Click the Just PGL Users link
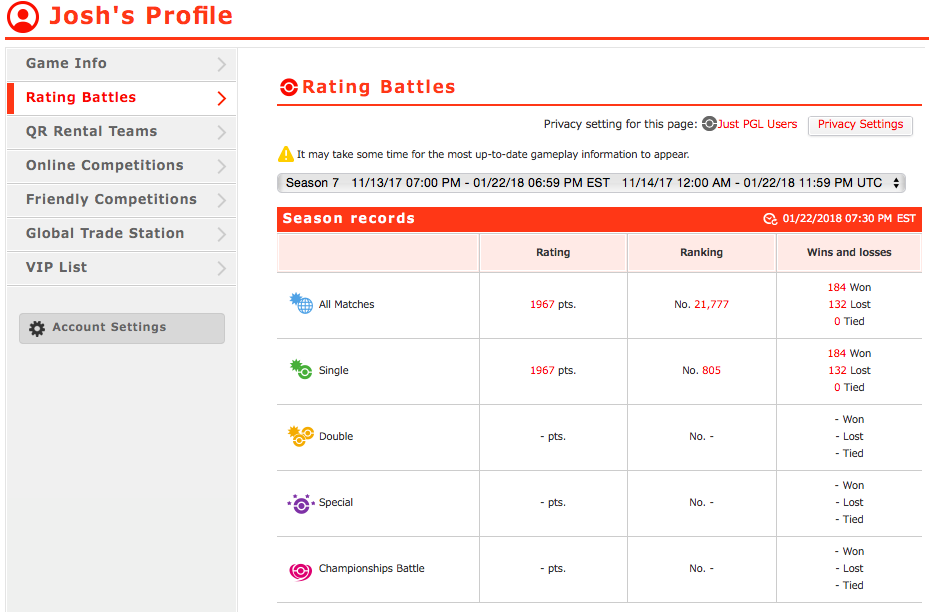 tap(757, 124)
